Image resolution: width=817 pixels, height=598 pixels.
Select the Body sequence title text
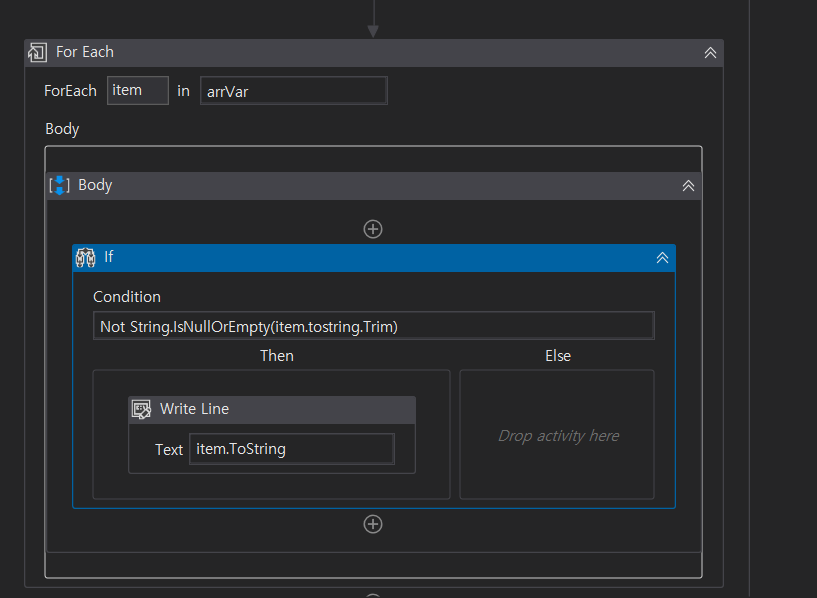point(95,185)
